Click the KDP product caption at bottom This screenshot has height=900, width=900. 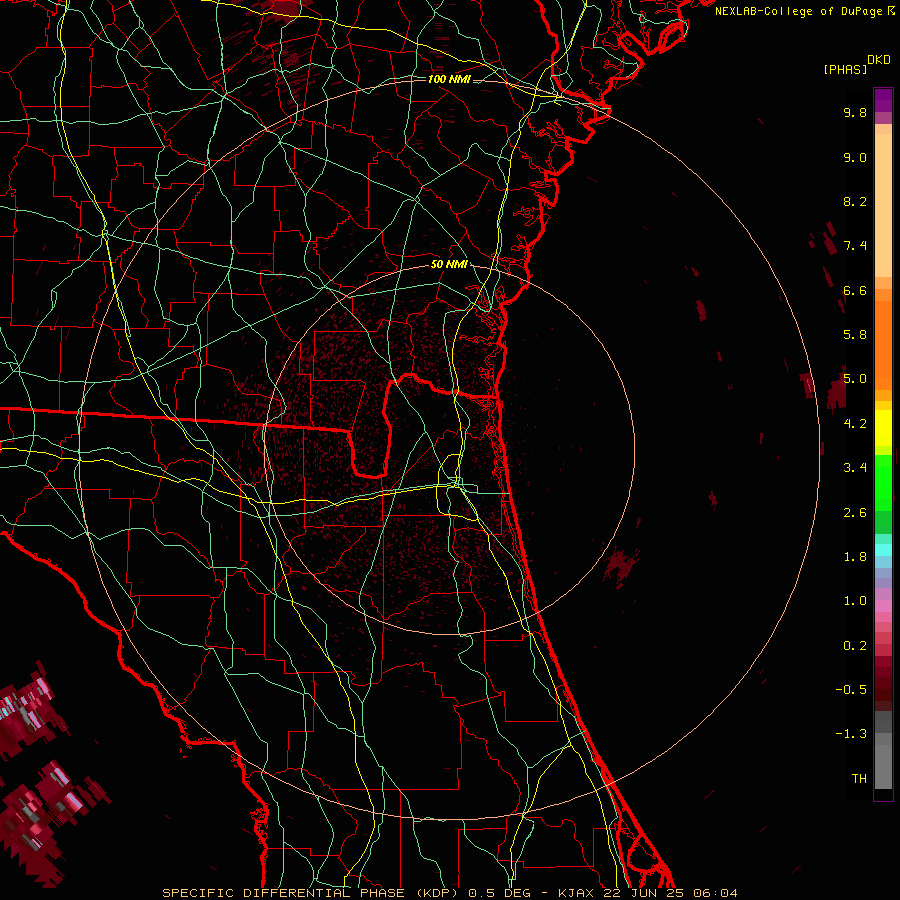[449, 893]
